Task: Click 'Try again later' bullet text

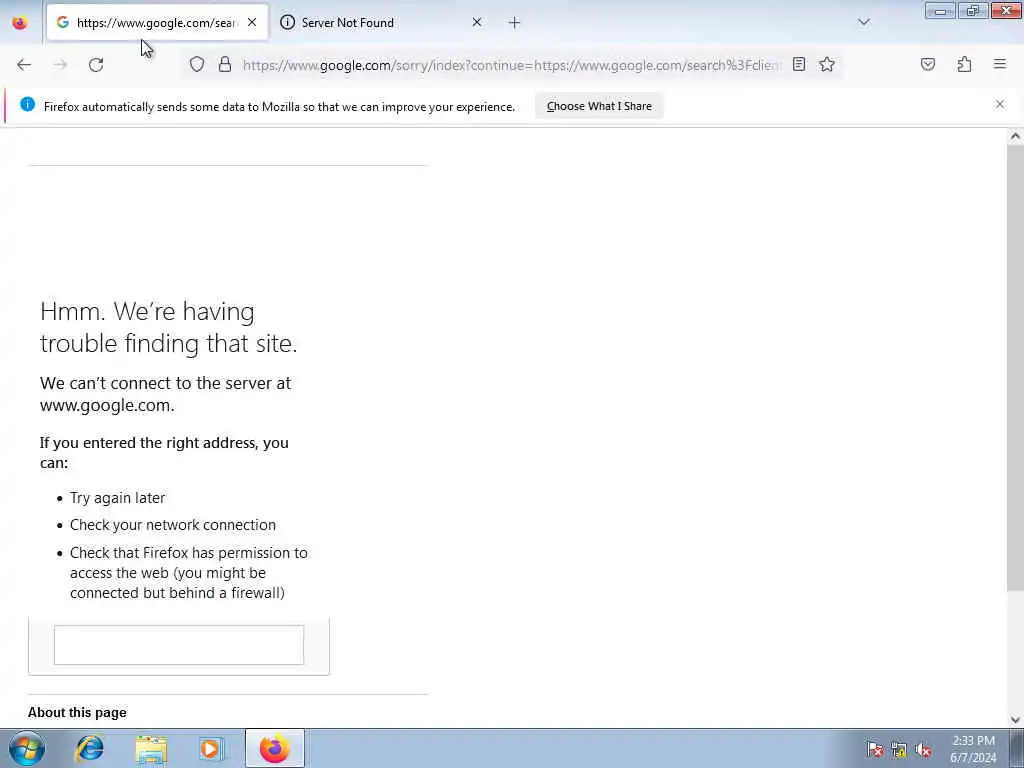Action: (x=118, y=498)
